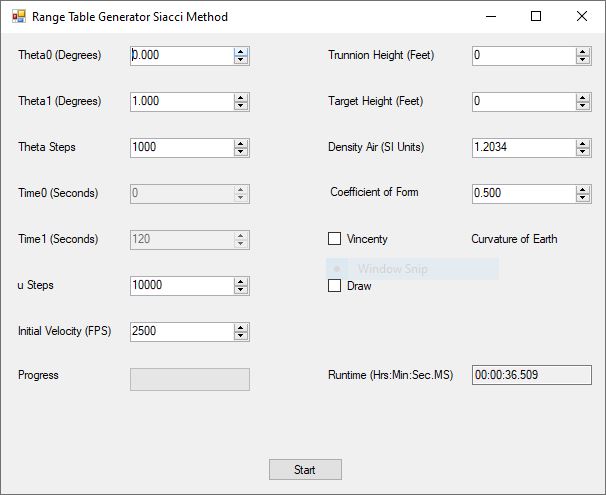The image size is (606, 495).
Task: Click the Progress bar
Action: pyautogui.click(x=190, y=379)
